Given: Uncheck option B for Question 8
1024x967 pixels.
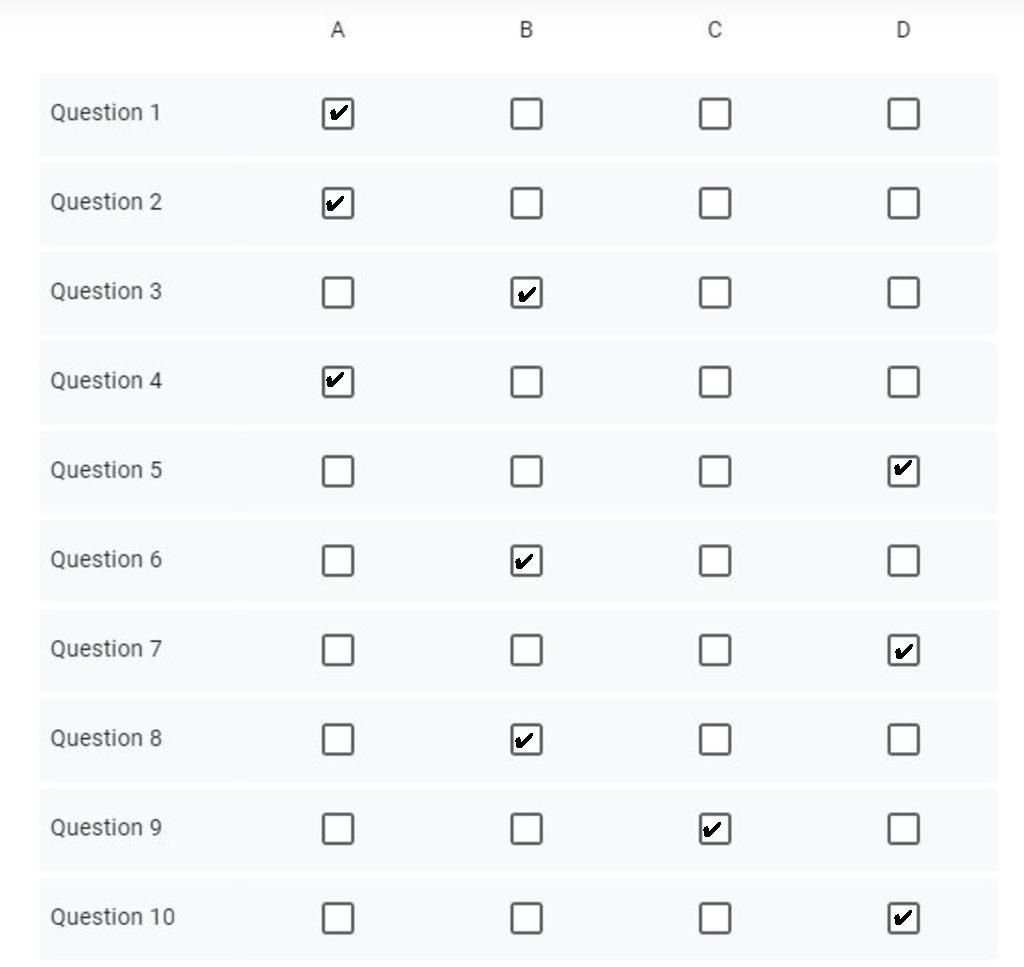Looking at the screenshot, I should (x=526, y=740).
